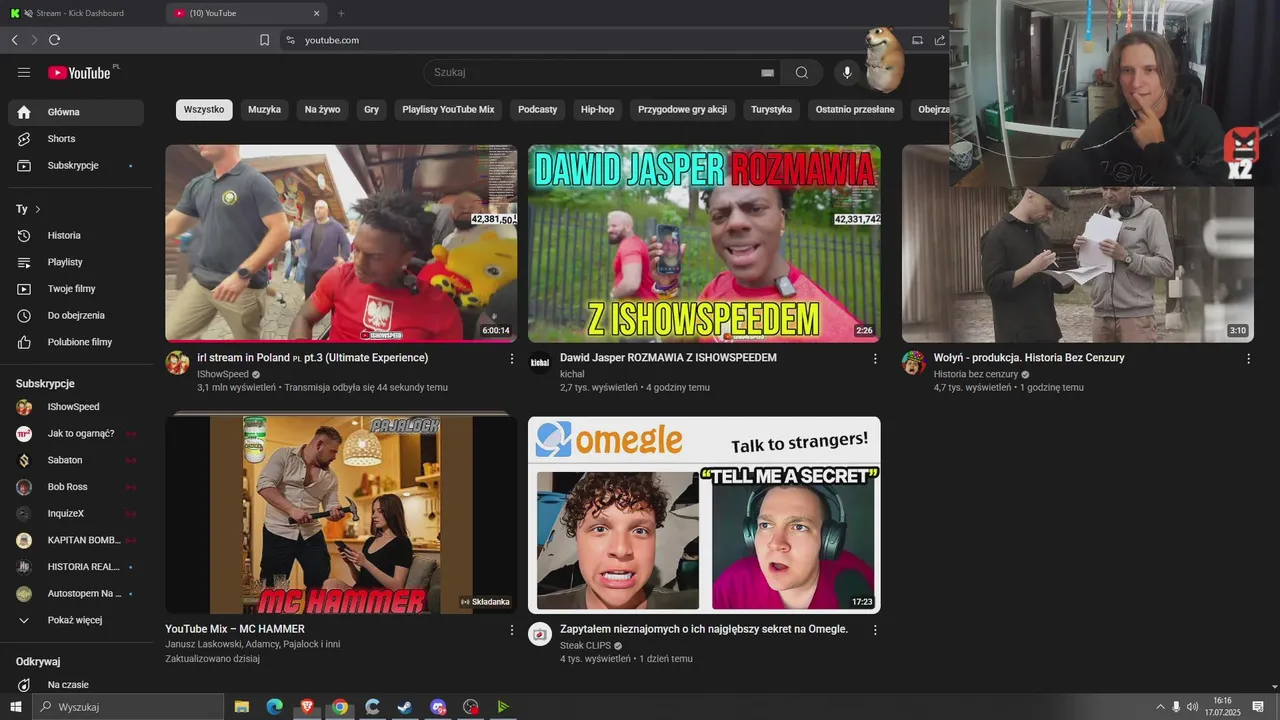1280x720 pixels.
Task: Open the Jak to ogarnąć? subscription
Action: click(x=76, y=434)
